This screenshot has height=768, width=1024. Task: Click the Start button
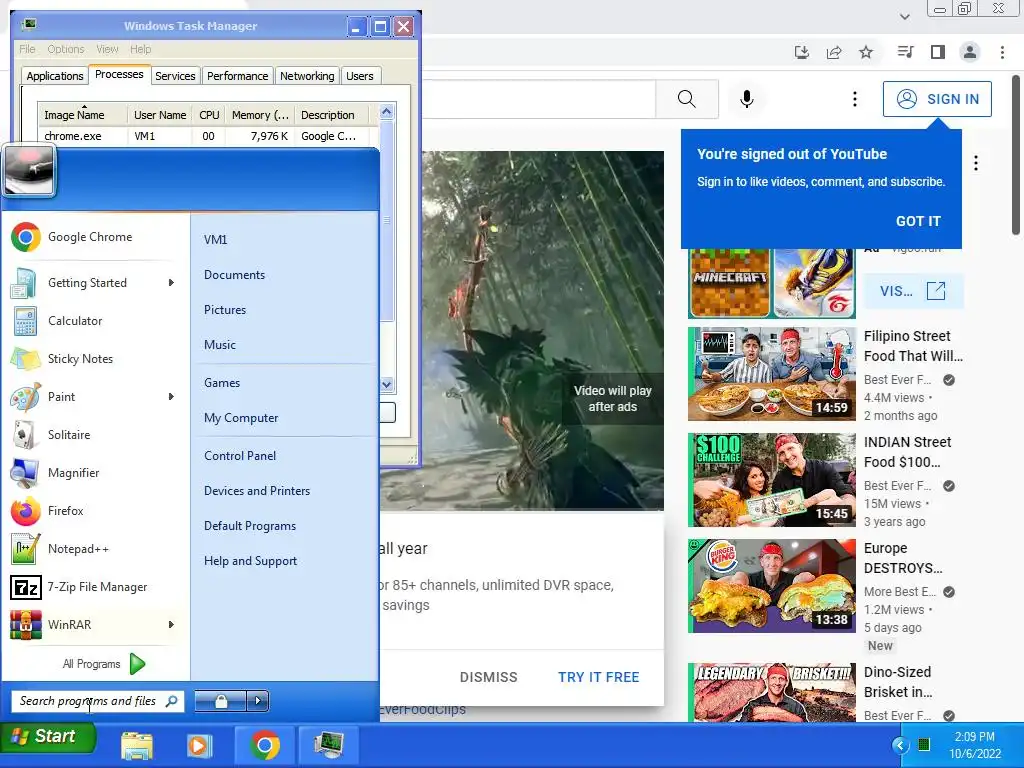47,737
